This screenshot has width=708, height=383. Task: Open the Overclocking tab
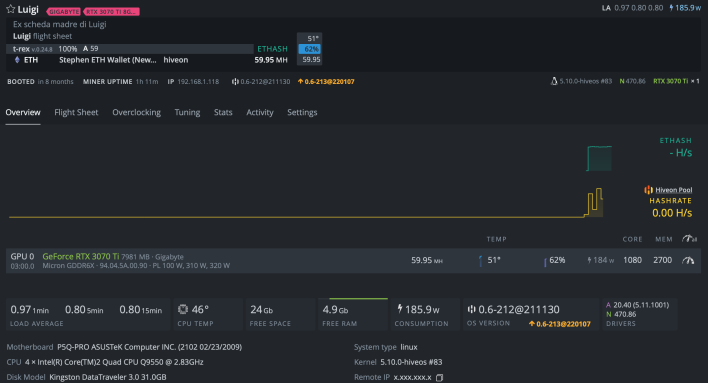tap(136, 112)
